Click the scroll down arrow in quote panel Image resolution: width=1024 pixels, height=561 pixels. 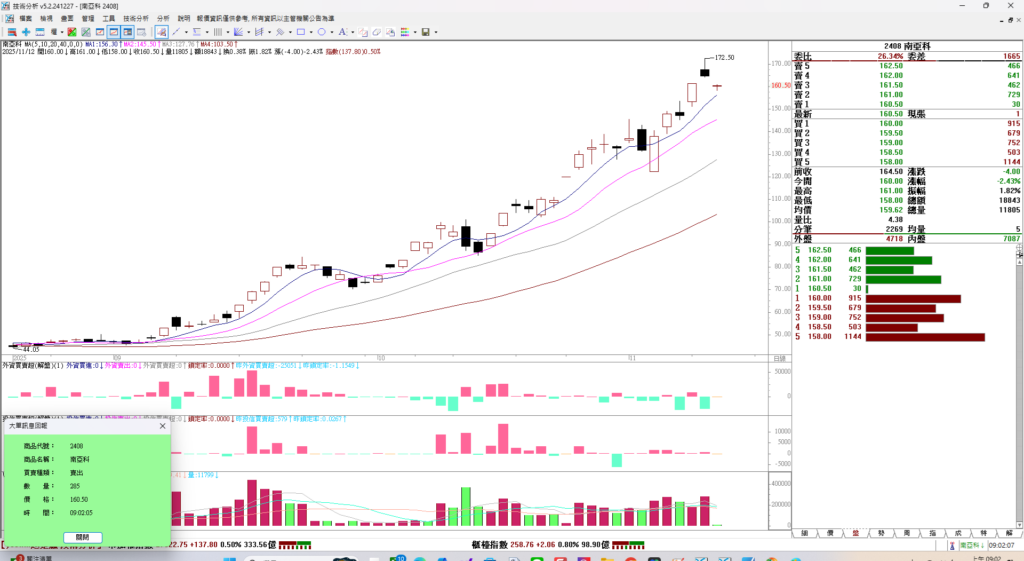[1019, 524]
